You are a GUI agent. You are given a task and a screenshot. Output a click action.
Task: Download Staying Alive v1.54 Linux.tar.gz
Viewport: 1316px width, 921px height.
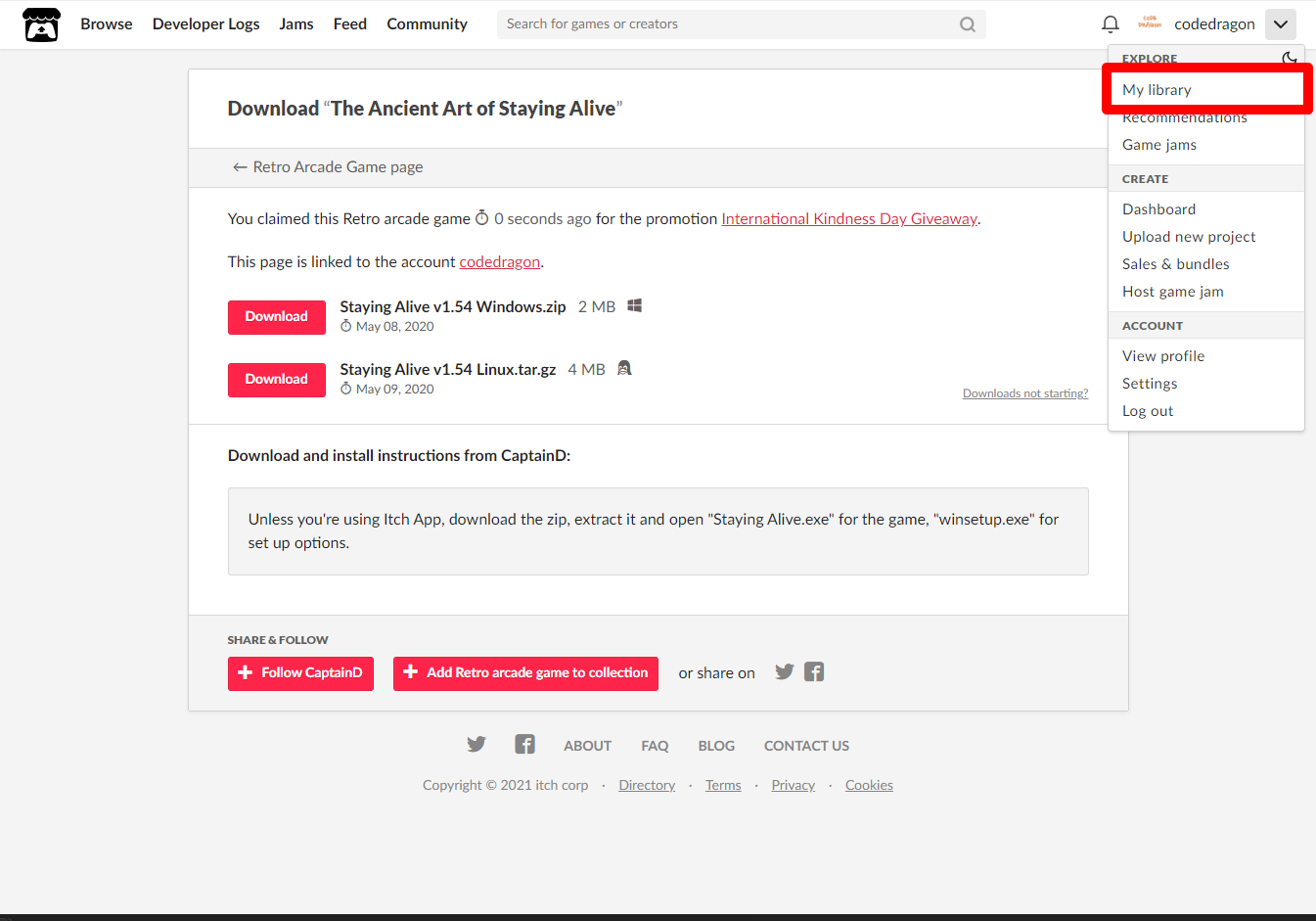click(x=277, y=380)
